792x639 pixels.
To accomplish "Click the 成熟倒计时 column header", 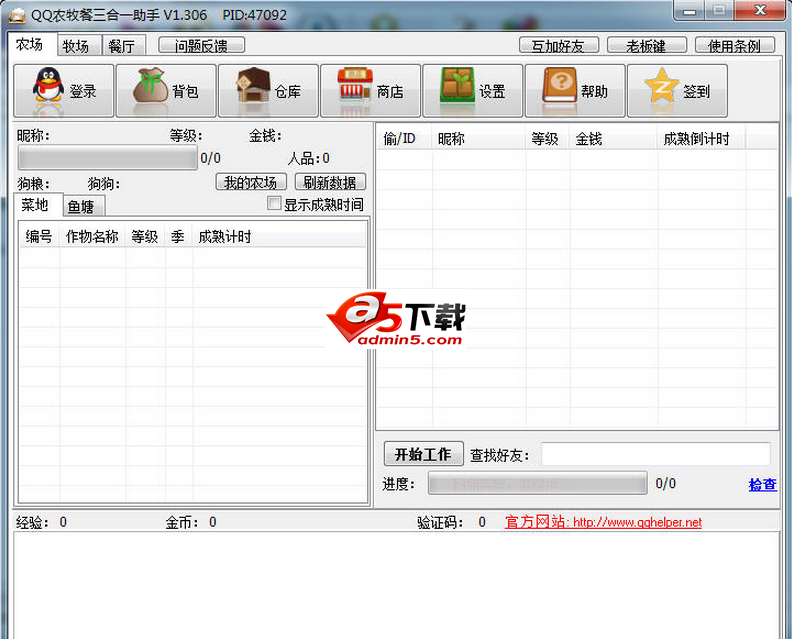I will click(x=701, y=138).
